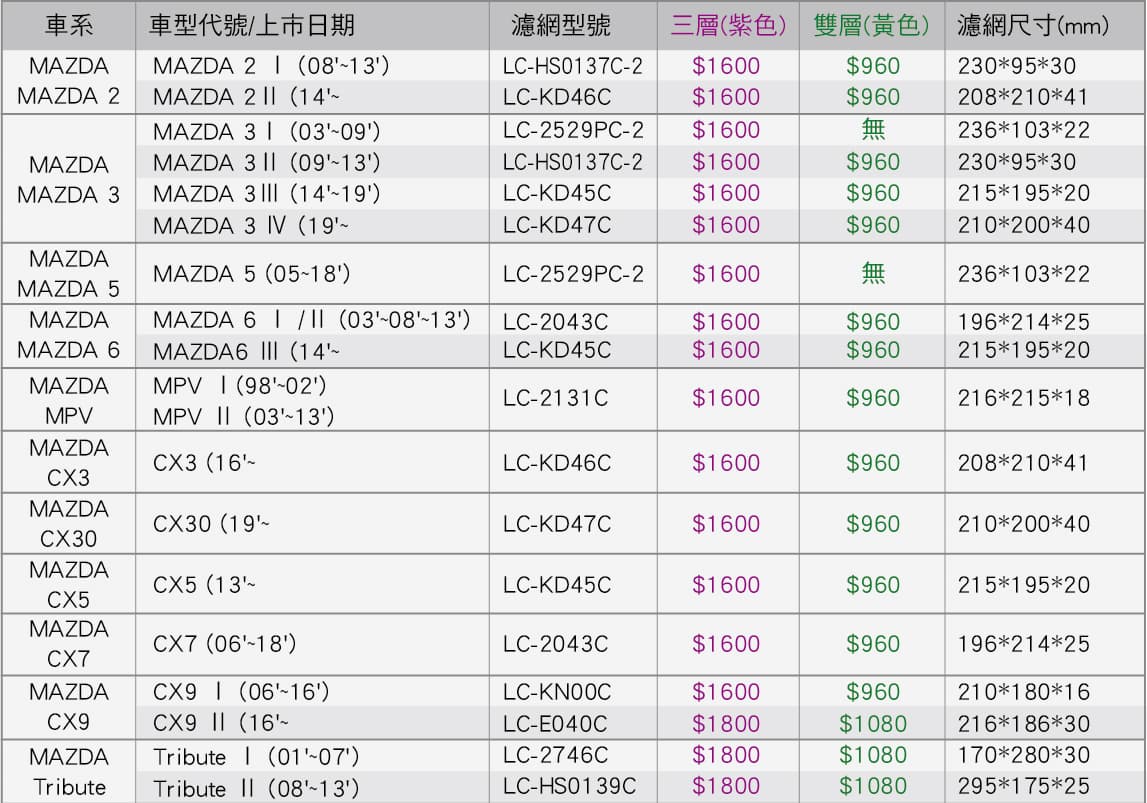Select the MAZDA 2 I (08'~13') cell
The image size is (1147, 803).
point(271,66)
